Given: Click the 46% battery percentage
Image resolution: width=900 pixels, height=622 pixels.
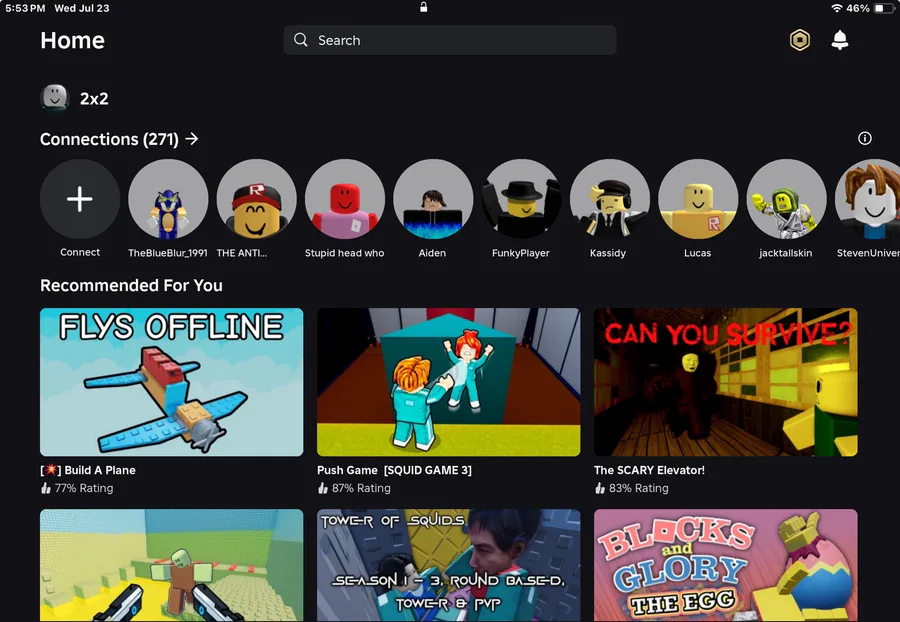Looking at the screenshot, I should pos(858,8).
